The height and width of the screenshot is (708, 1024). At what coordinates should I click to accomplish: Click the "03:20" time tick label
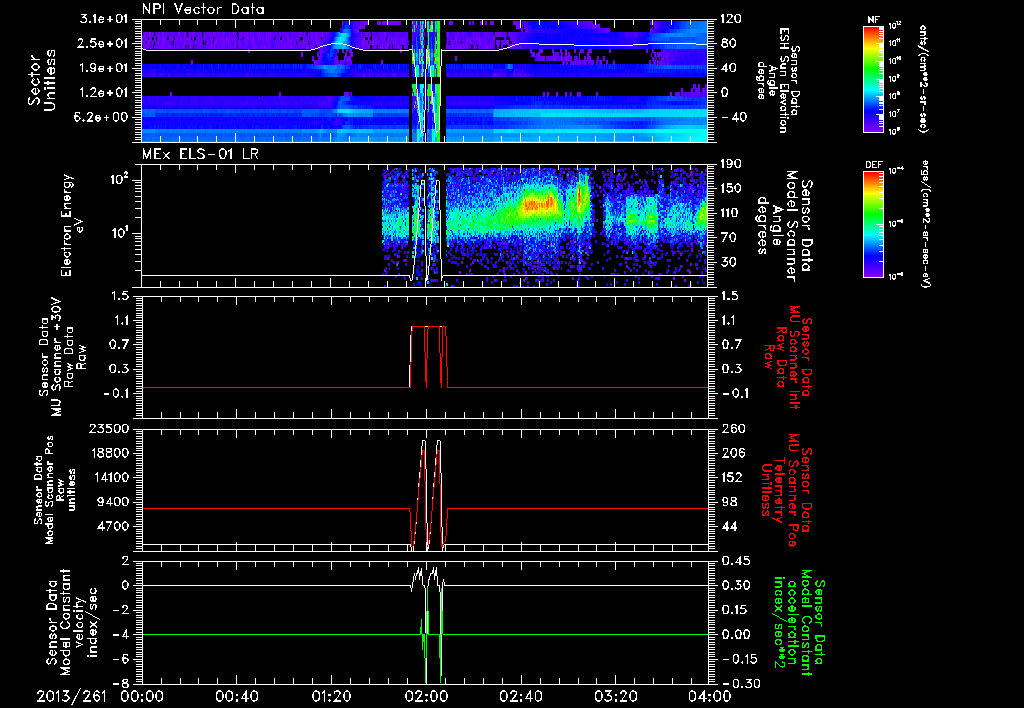click(615, 697)
